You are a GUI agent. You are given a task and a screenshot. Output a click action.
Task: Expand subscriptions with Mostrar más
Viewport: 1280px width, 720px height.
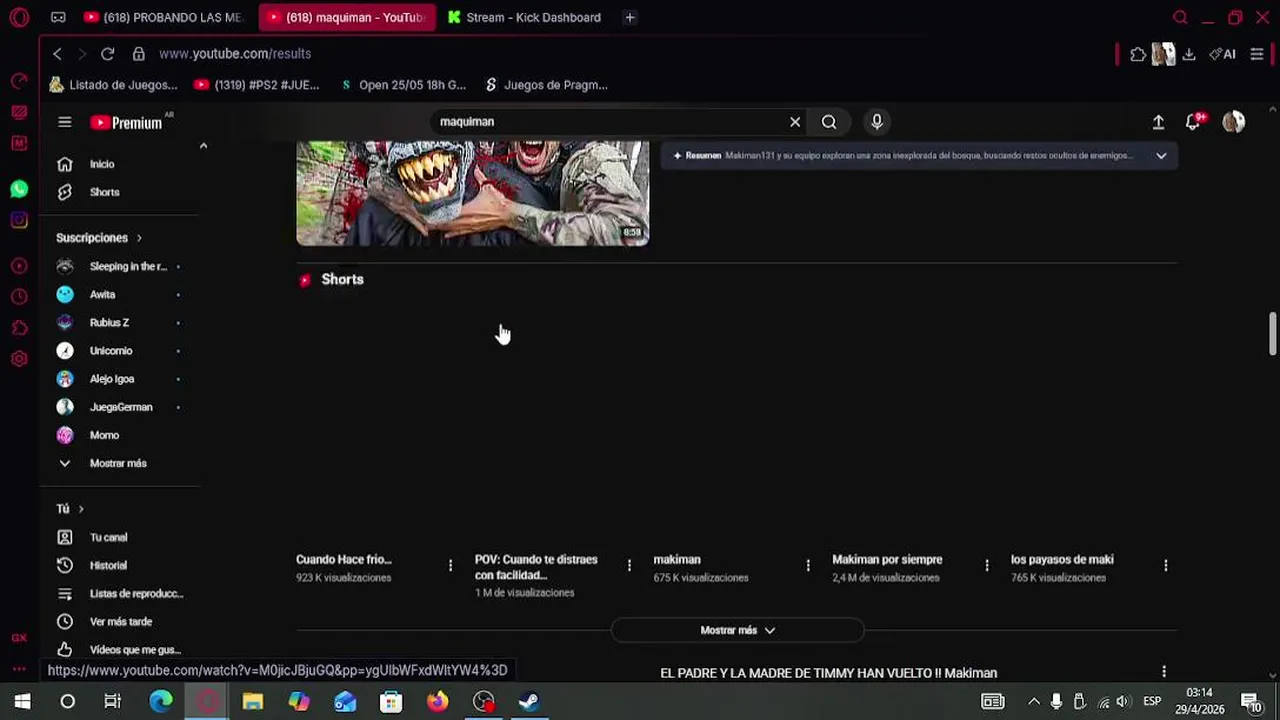pos(120,463)
